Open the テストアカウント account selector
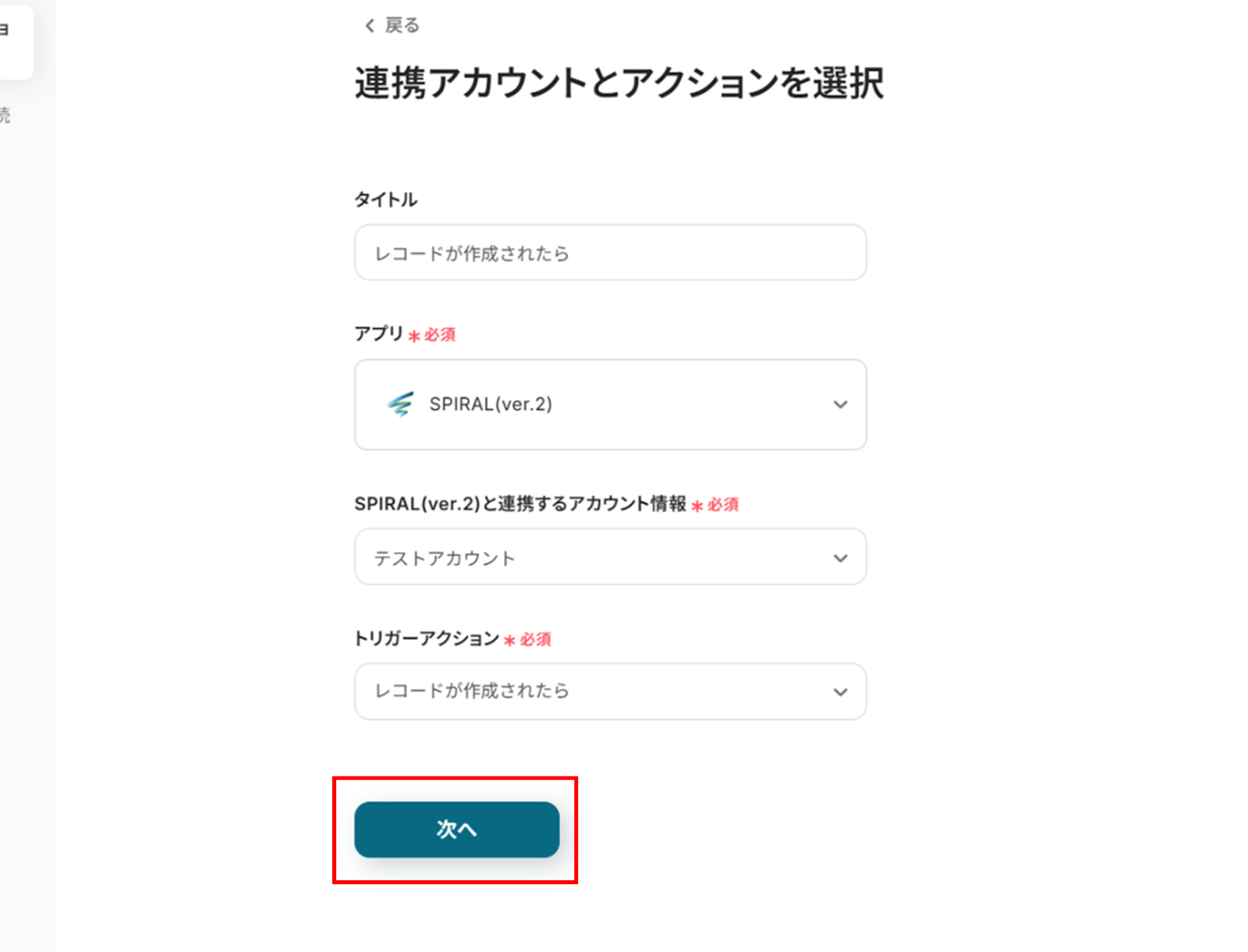The width and height of the screenshot is (1248, 952). click(593, 557)
